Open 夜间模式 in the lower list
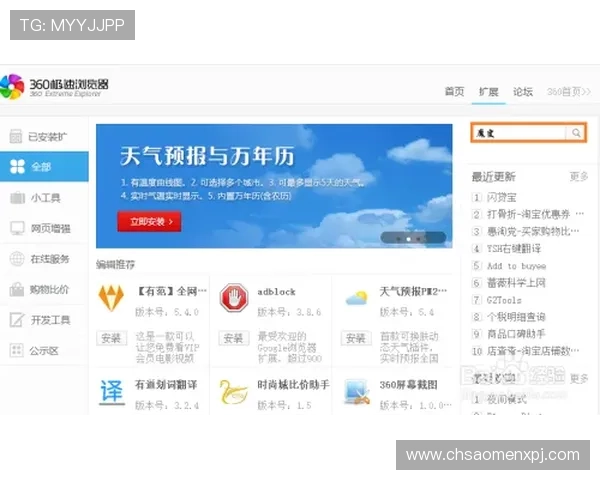 tap(506, 400)
